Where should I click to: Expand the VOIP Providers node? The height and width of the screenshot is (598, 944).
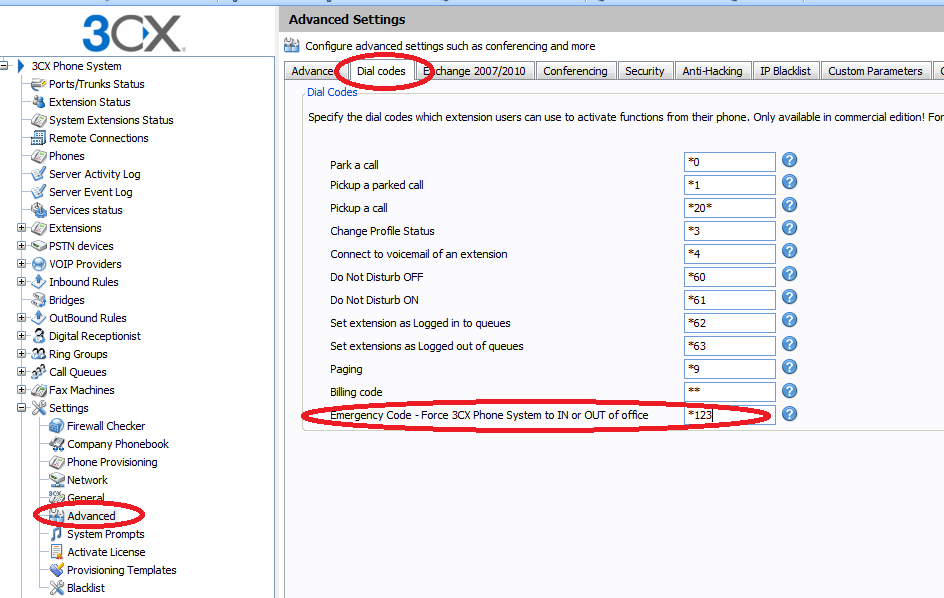pyautogui.click(x=22, y=264)
